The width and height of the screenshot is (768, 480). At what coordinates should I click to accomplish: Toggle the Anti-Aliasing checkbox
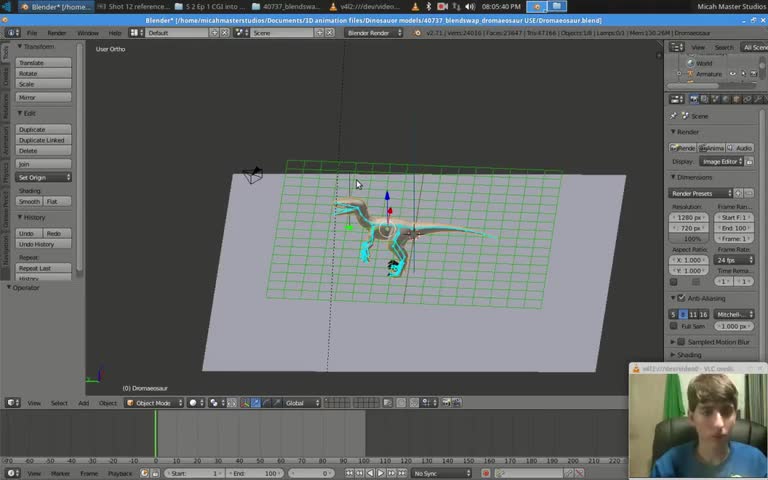[x=681, y=298]
